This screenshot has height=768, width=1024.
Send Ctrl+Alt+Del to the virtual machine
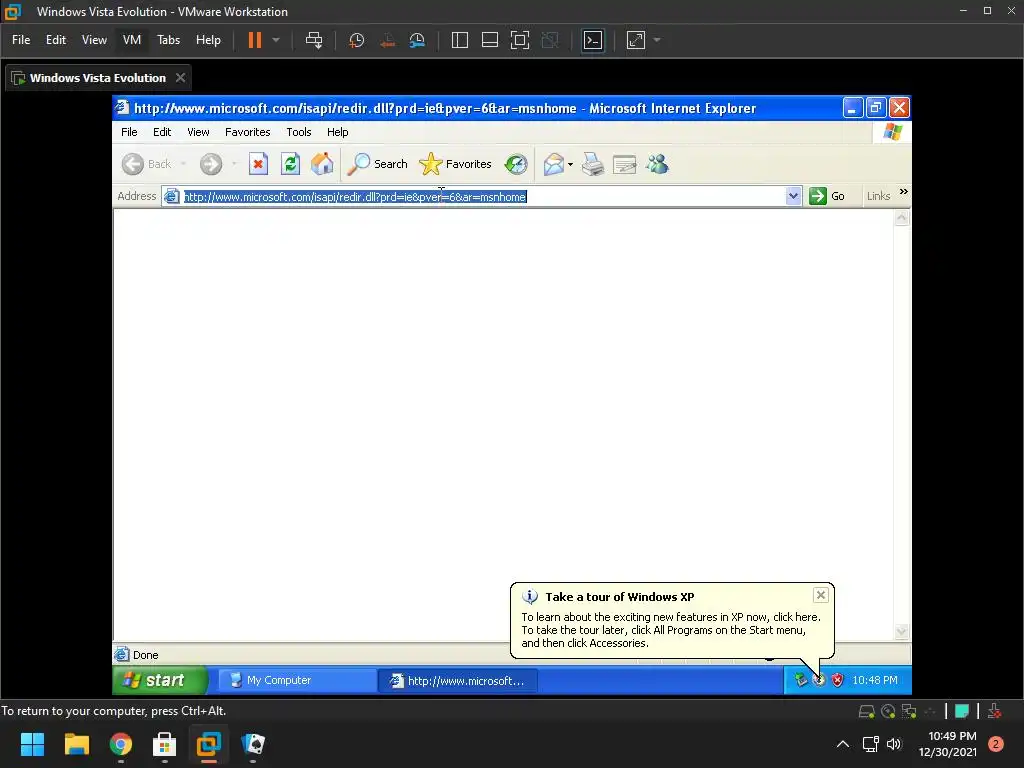[x=313, y=40]
